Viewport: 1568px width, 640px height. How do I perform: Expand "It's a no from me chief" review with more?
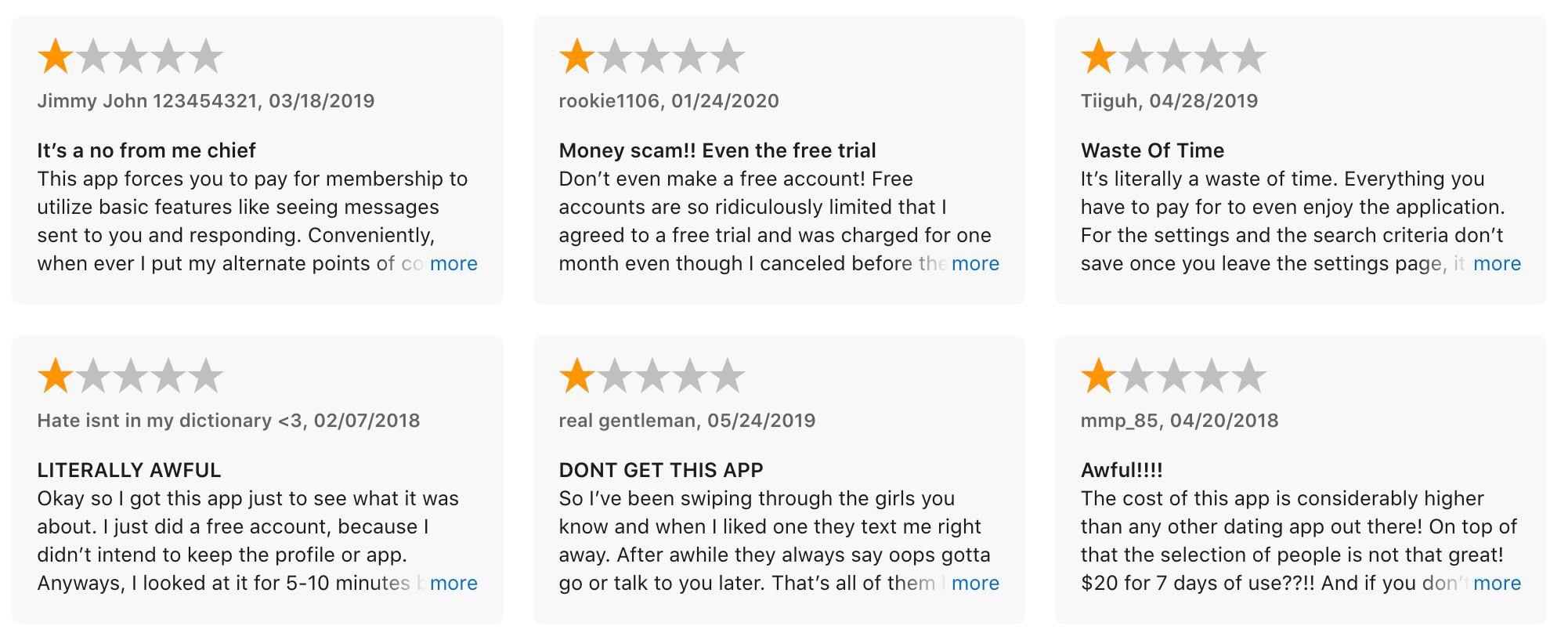453,264
